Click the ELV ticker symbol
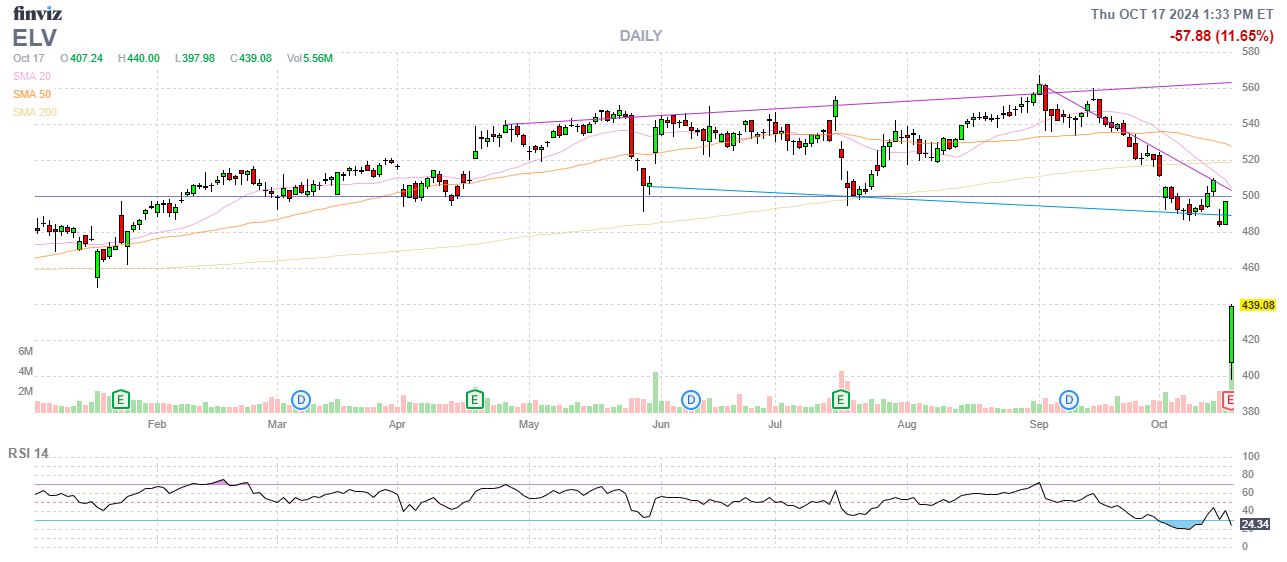This screenshot has width=1287, height=562. click(x=35, y=38)
